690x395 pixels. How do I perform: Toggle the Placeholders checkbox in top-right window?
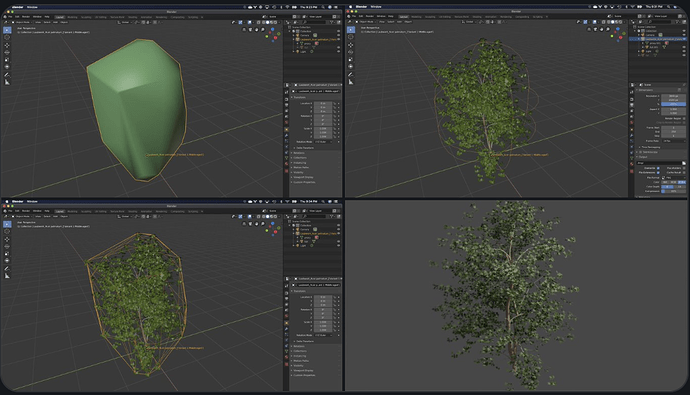(x=684, y=168)
